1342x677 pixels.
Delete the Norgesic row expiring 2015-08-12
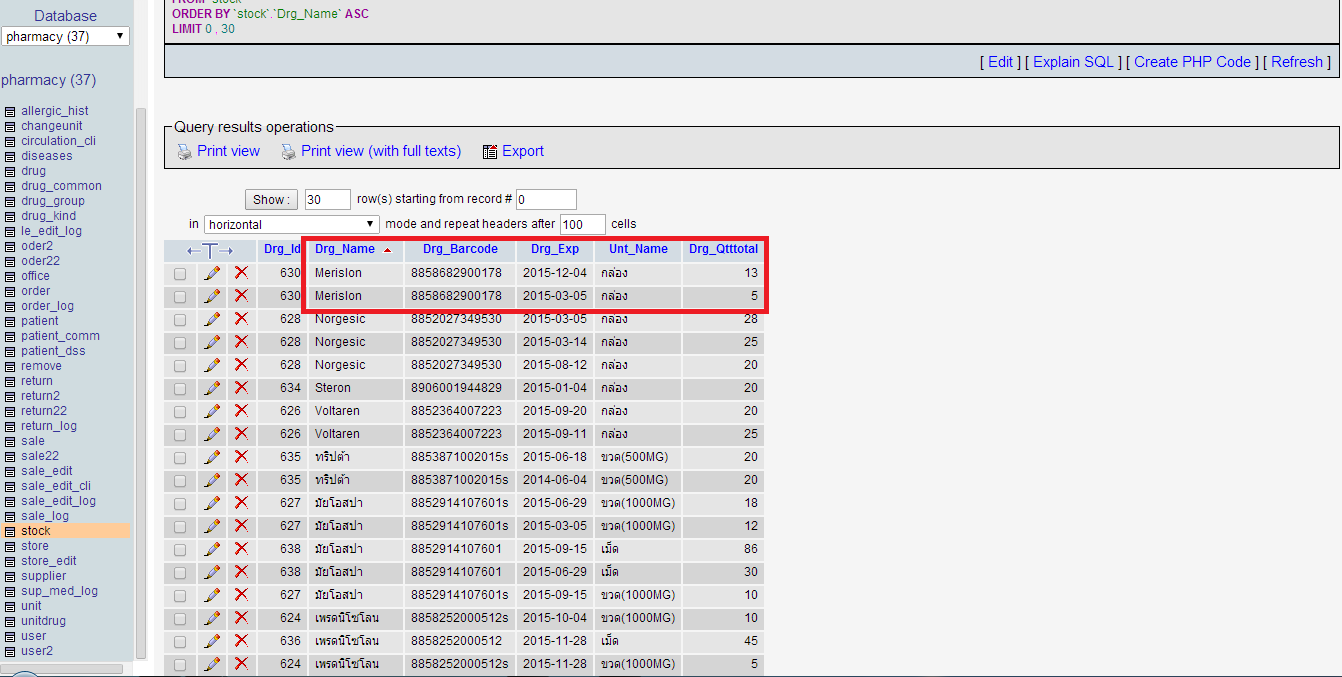click(x=241, y=365)
